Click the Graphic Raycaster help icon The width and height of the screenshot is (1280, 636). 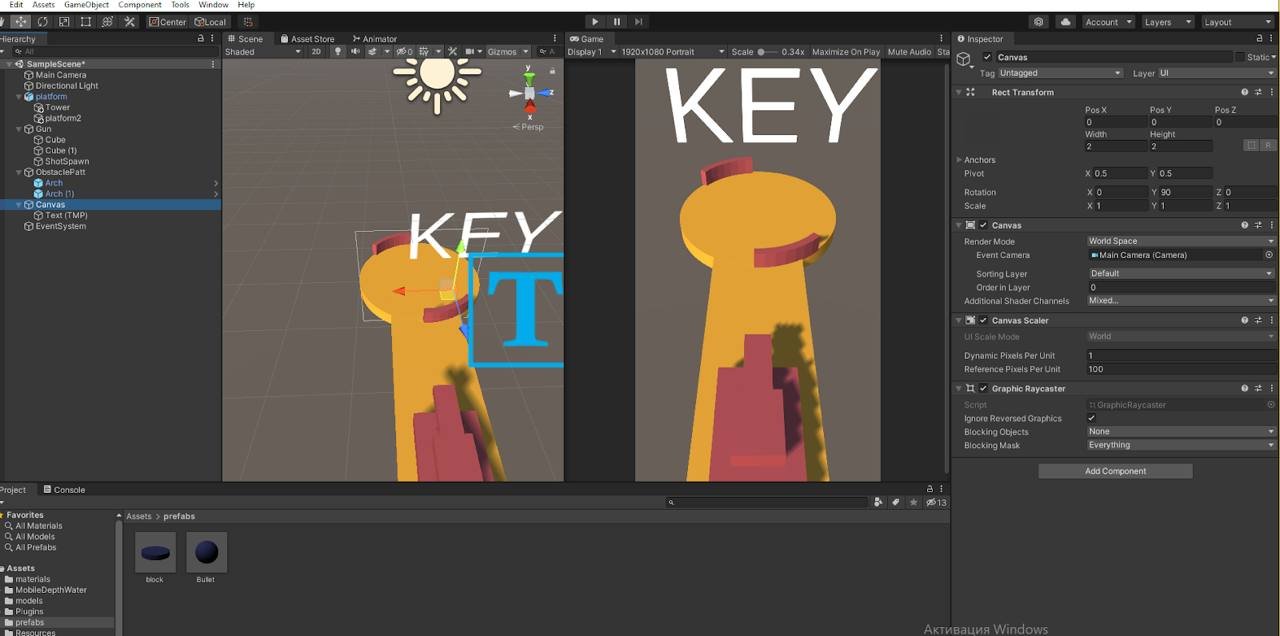coord(1245,388)
